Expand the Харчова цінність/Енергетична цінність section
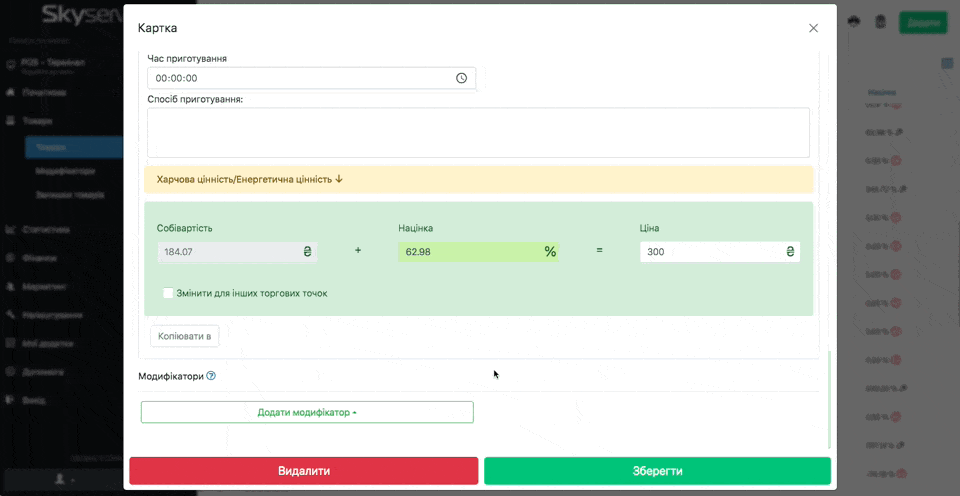The width and height of the screenshot is (960, 496). coord(250,179)
